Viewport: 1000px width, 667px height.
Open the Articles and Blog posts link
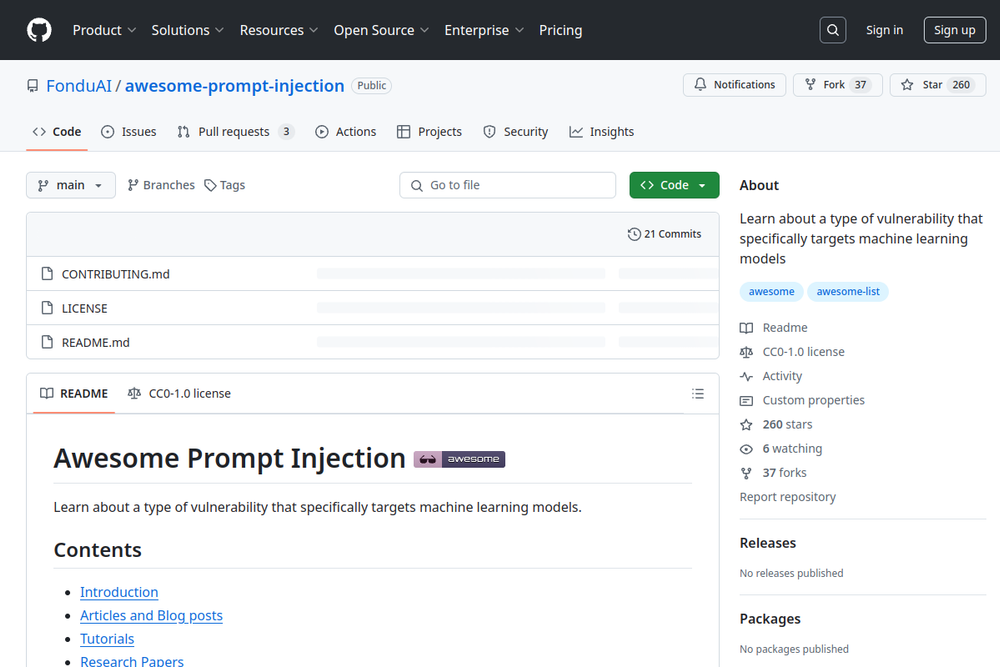tap(151, 615)
